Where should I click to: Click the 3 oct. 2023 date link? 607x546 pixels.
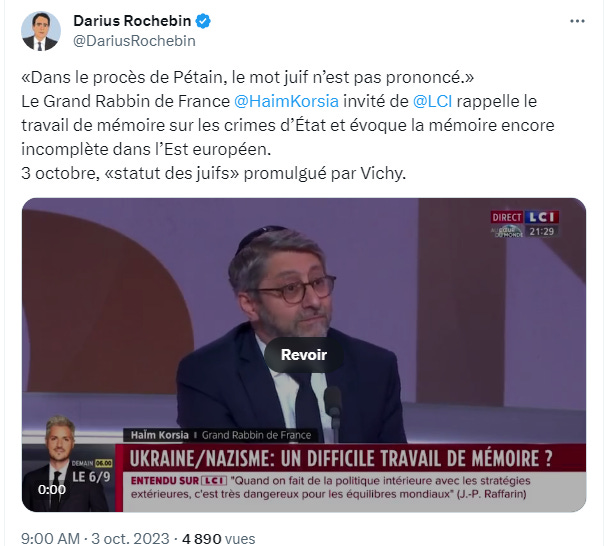[130, 538]
